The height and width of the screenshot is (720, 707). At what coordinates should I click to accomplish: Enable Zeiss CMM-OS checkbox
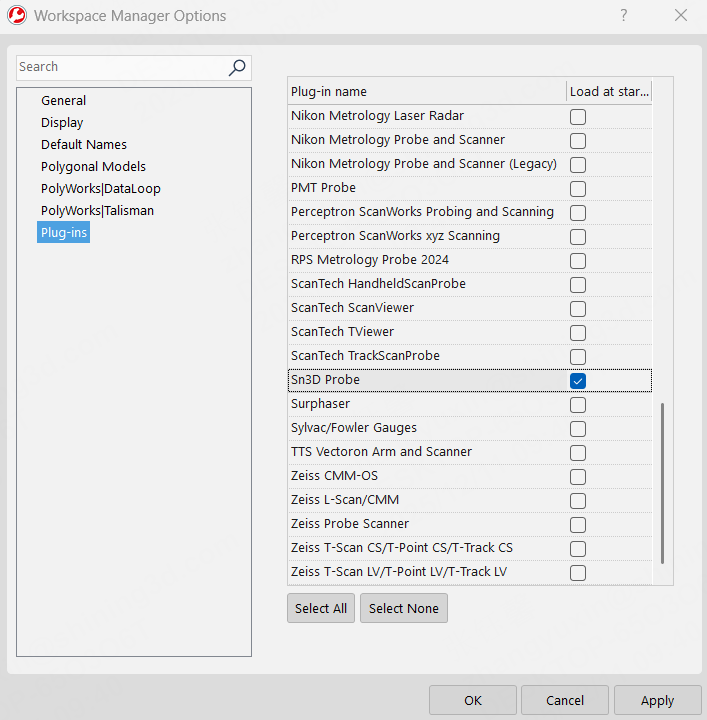(578, 477)
